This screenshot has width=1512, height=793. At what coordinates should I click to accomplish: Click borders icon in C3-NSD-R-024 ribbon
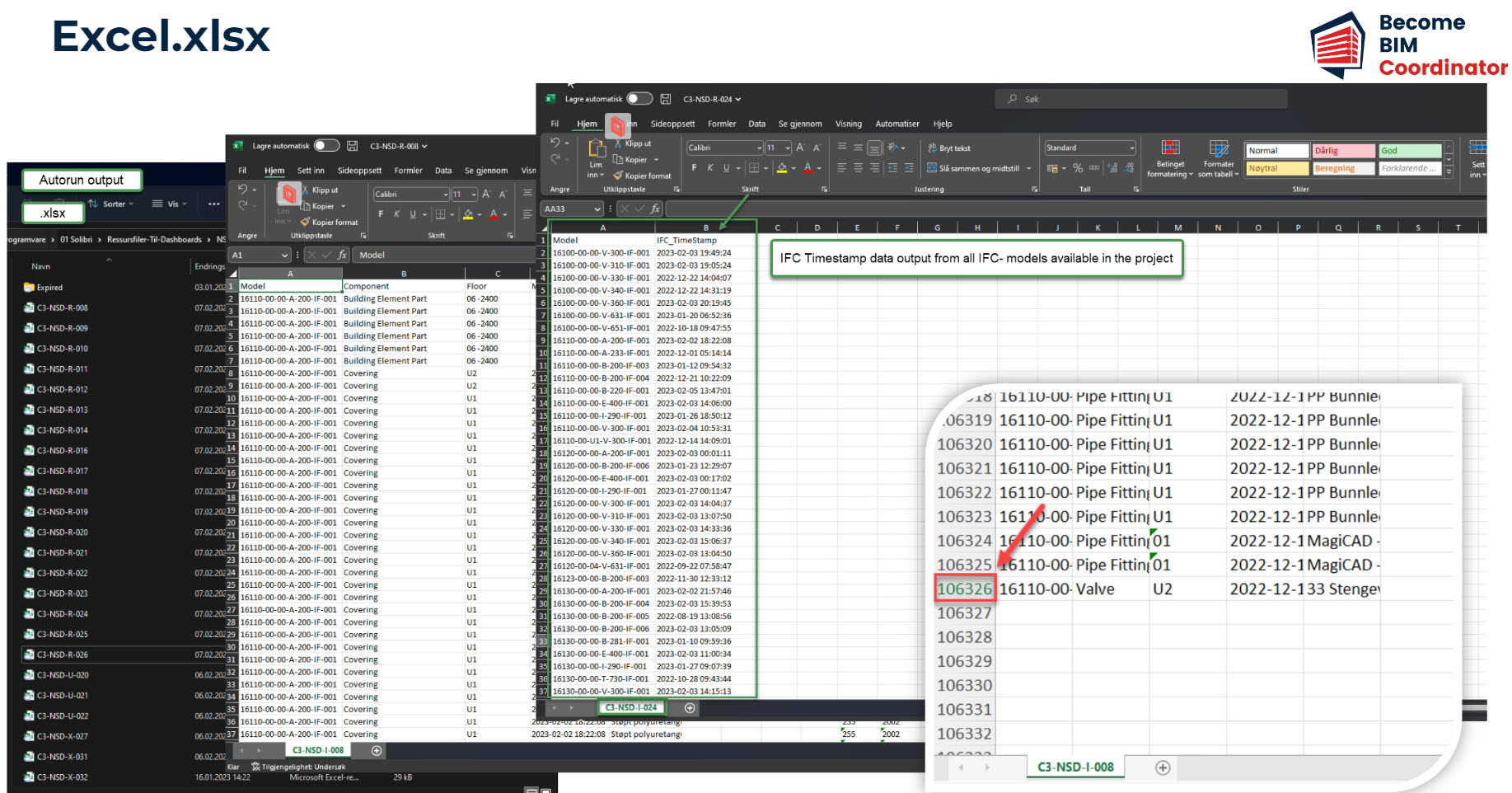[753, 168]
